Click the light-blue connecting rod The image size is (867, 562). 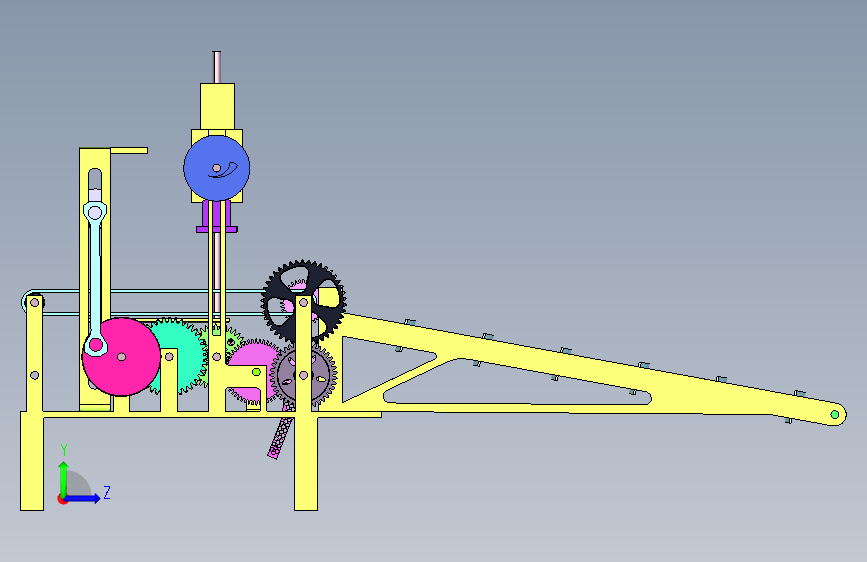(x=95, y=277)
